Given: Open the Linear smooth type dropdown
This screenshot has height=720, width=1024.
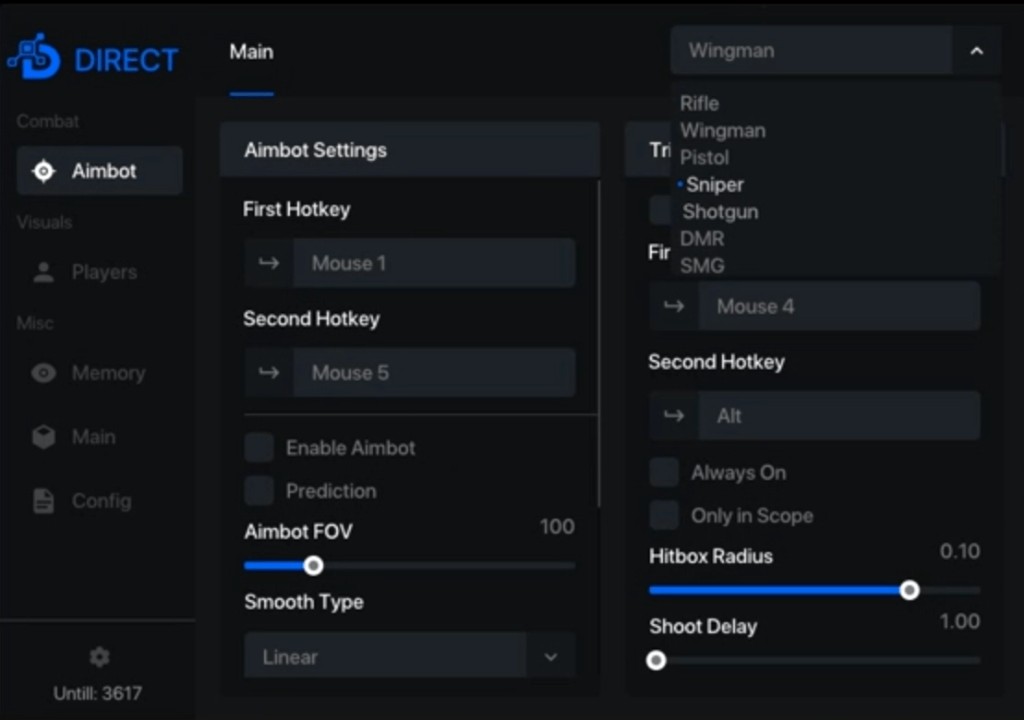Looking at the screenshot, I should pos(550,657).
